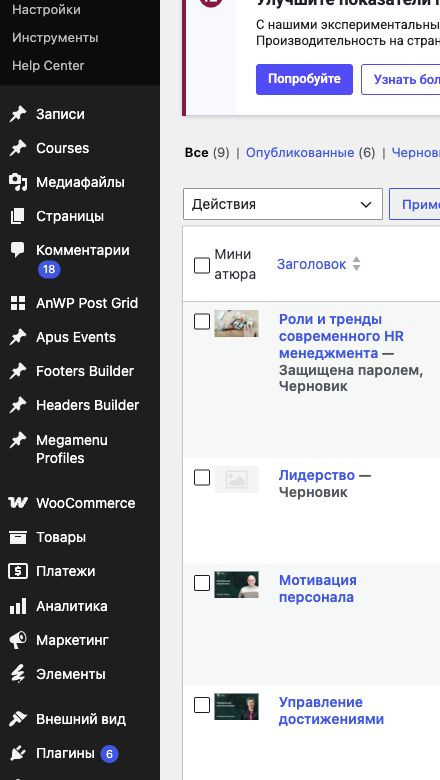The image size is (440, 780).
Task: Filter by Черновики link
Action: pyautogui.click(x=416, y=152)
